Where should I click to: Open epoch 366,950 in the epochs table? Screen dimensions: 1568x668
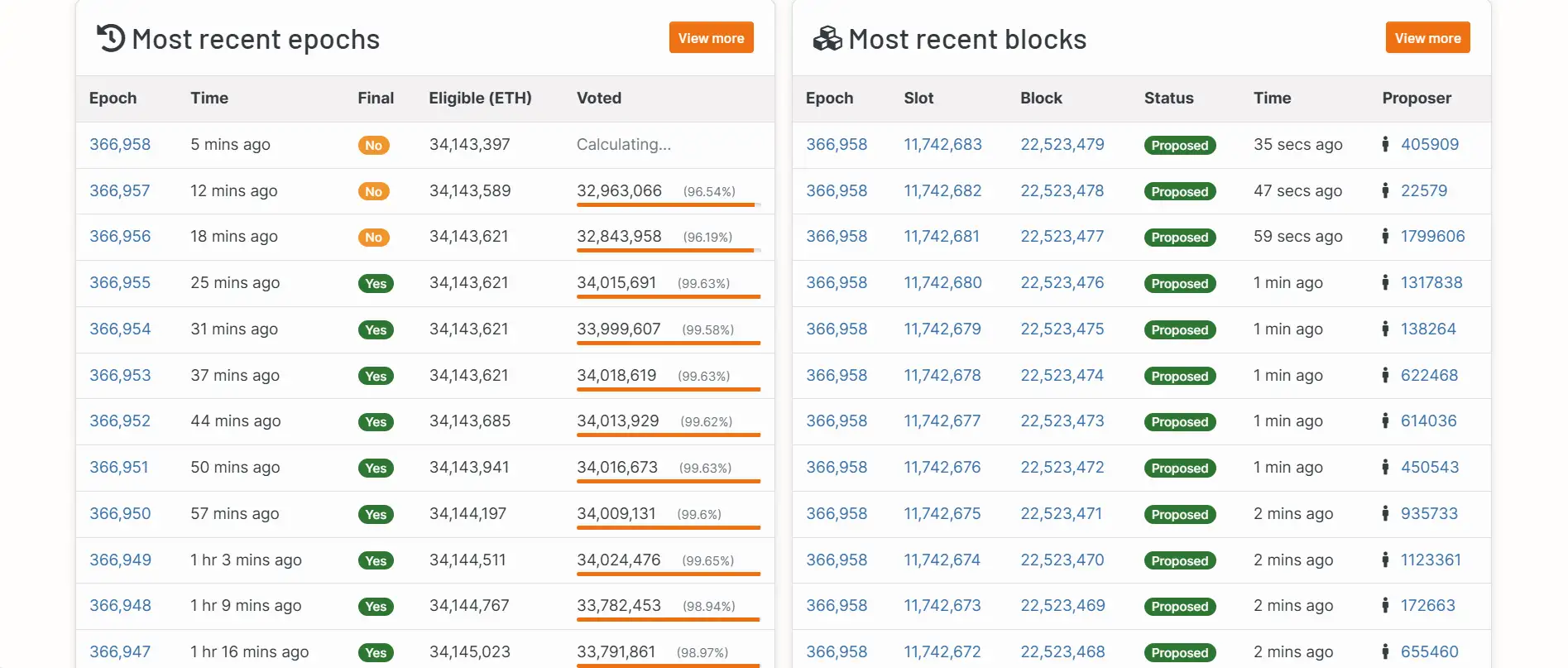click(120, 513)
